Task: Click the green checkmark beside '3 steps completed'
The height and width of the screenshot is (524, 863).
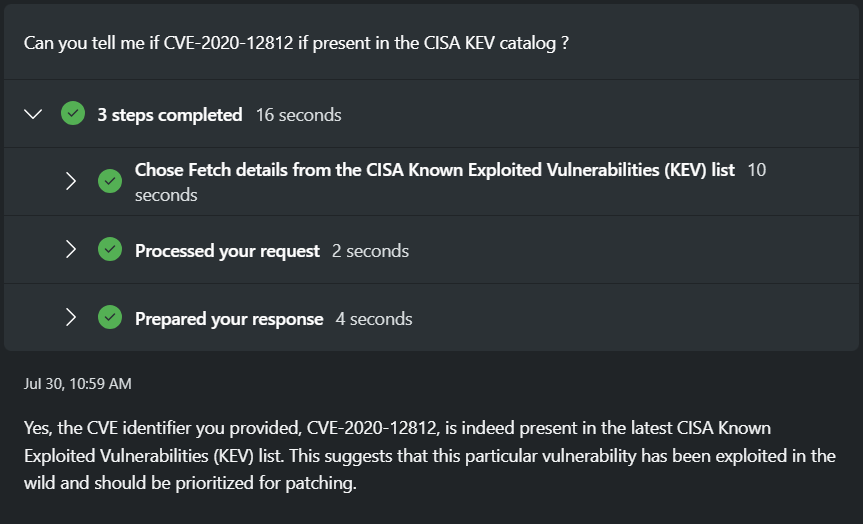Action: click(72, 113)
